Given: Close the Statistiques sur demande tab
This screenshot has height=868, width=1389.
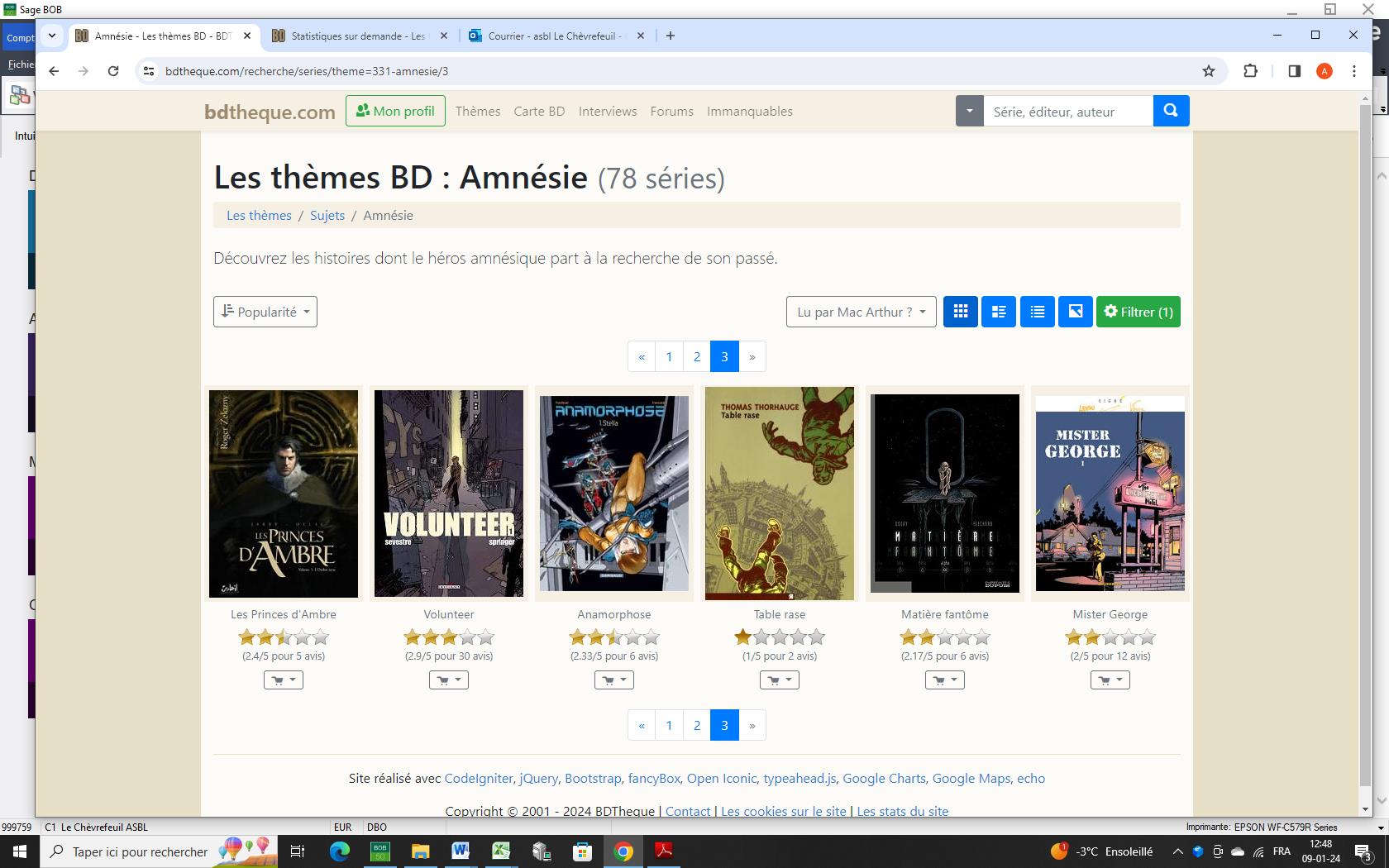Looking at the screenshot, I should point(444,36).
